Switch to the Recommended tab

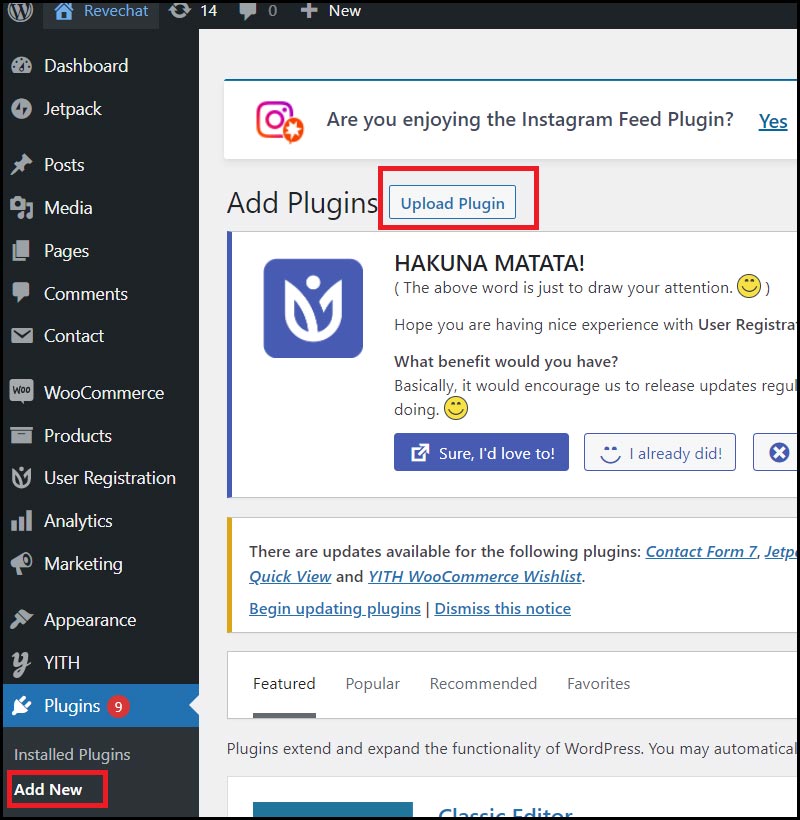(x=483, y=684)
